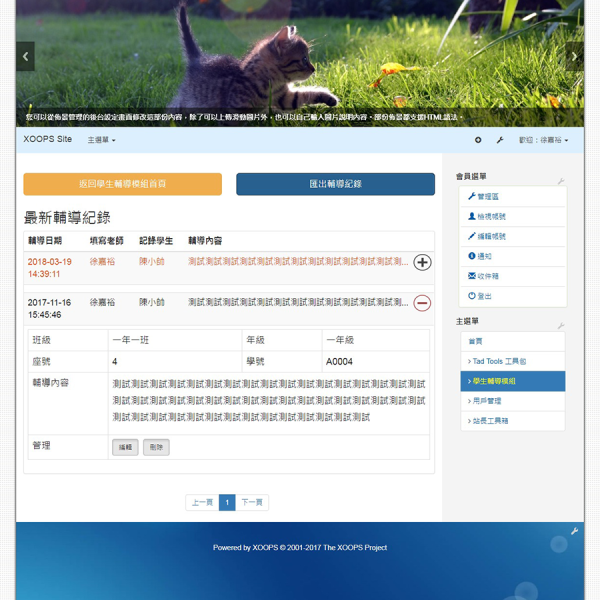Click 上一頁 pagination link

202,502
